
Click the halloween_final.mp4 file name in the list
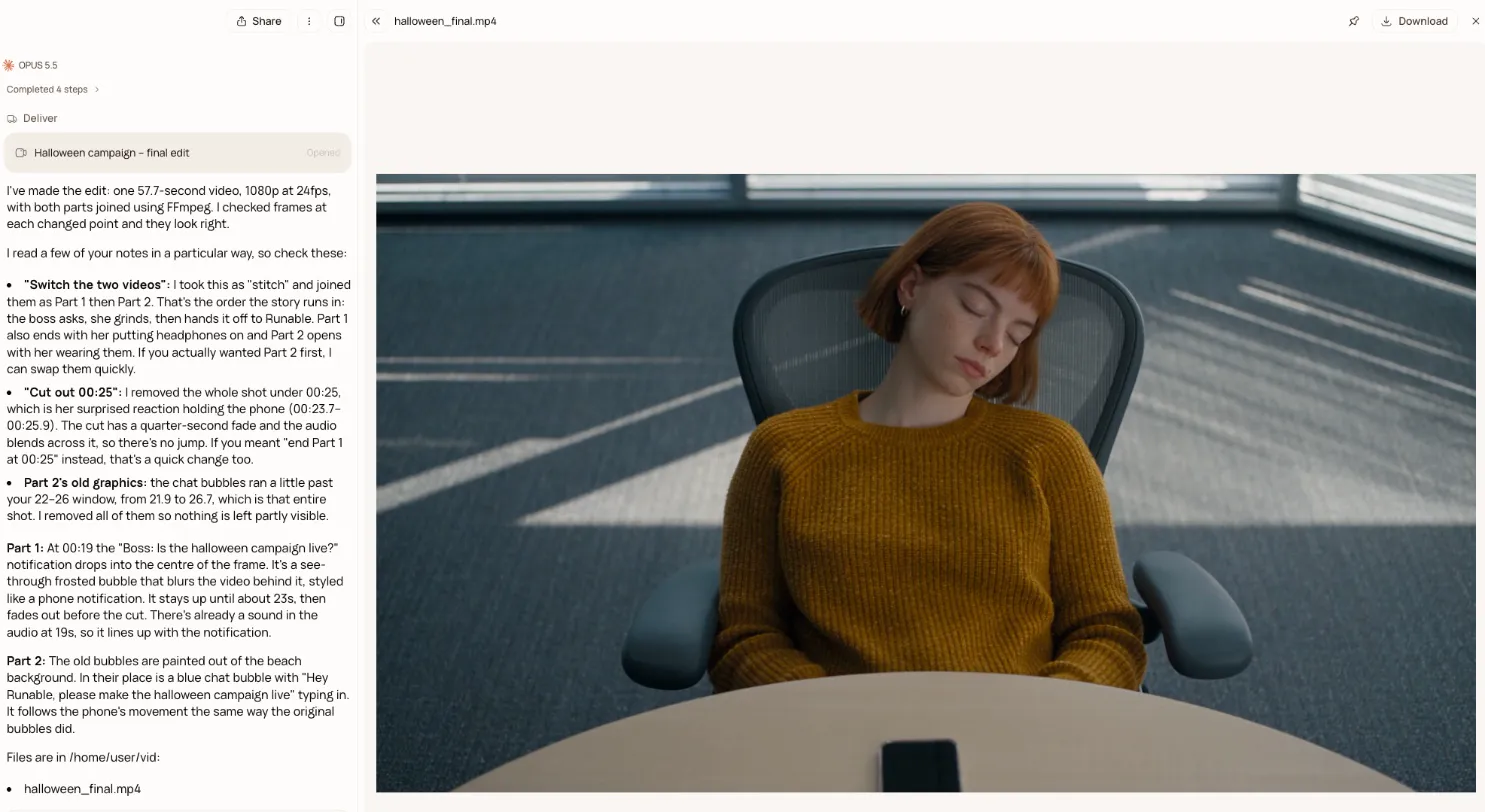[x=82, y=789]
